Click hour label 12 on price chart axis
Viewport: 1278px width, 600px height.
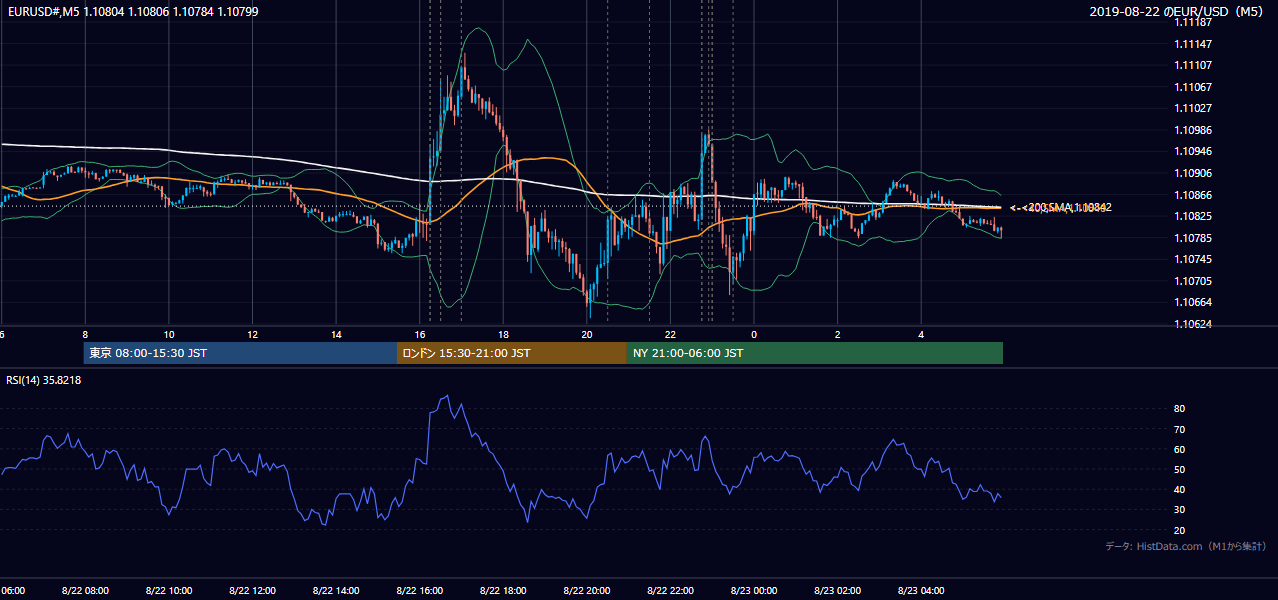(252, 334)
